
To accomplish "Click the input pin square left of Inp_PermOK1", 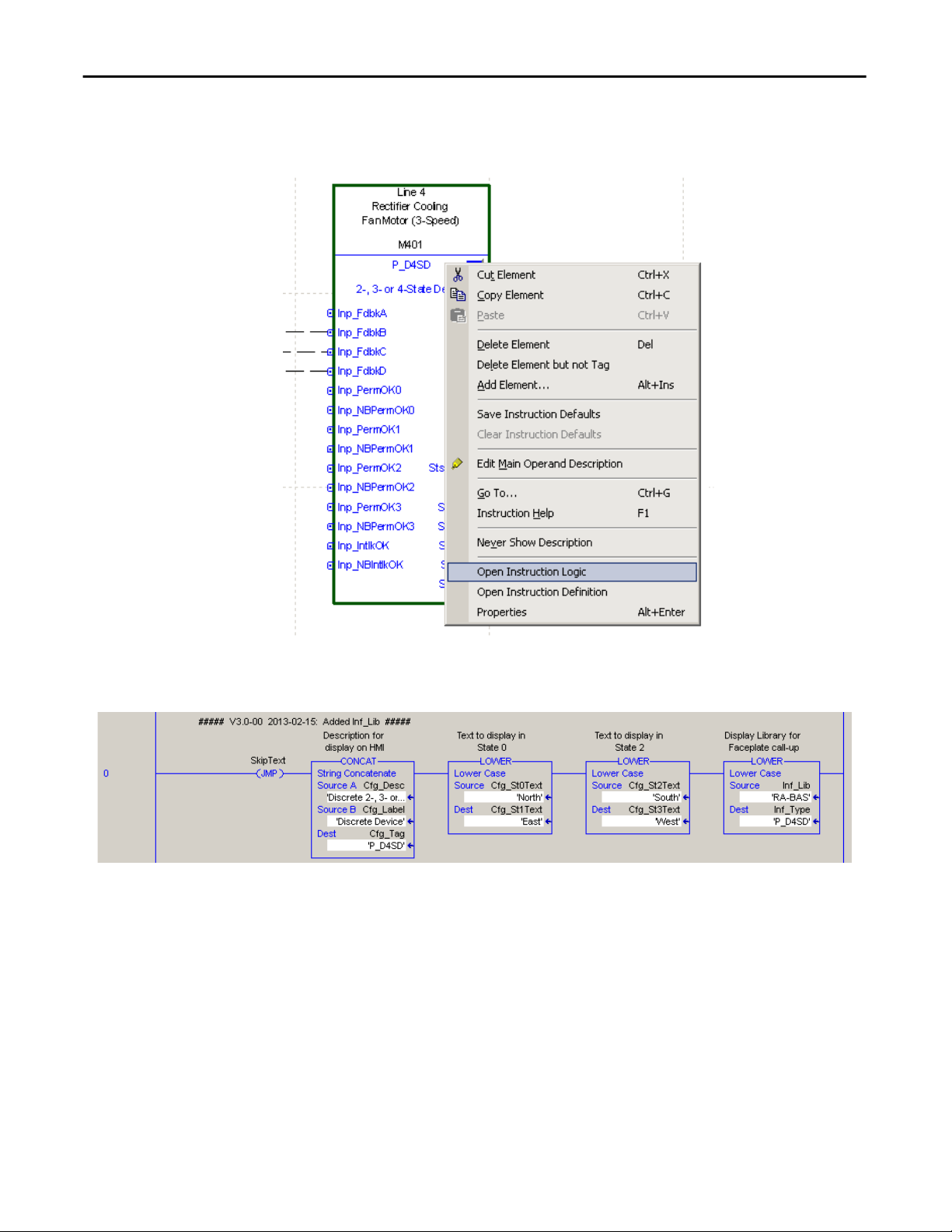I will 330,430.
